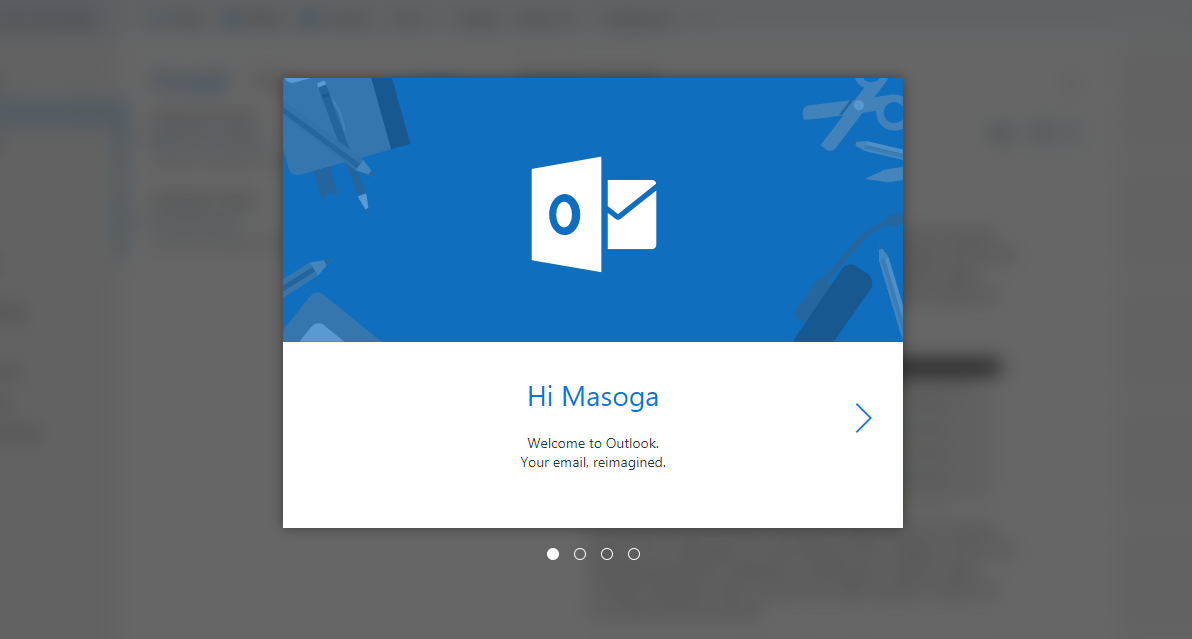1192x639 pixels.
Task: Jump to the second welcome page dot
Action: pyautogui.click(x=580, y=554)
